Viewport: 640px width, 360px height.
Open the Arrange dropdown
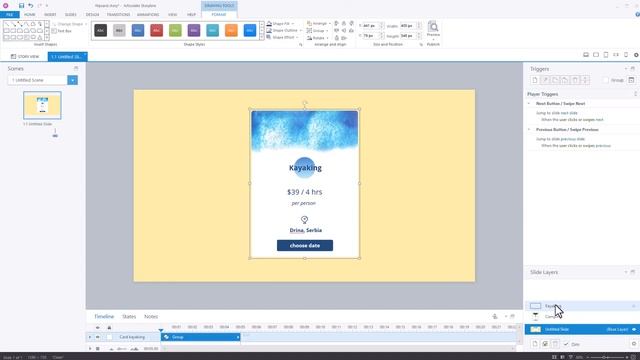[319, 24]
